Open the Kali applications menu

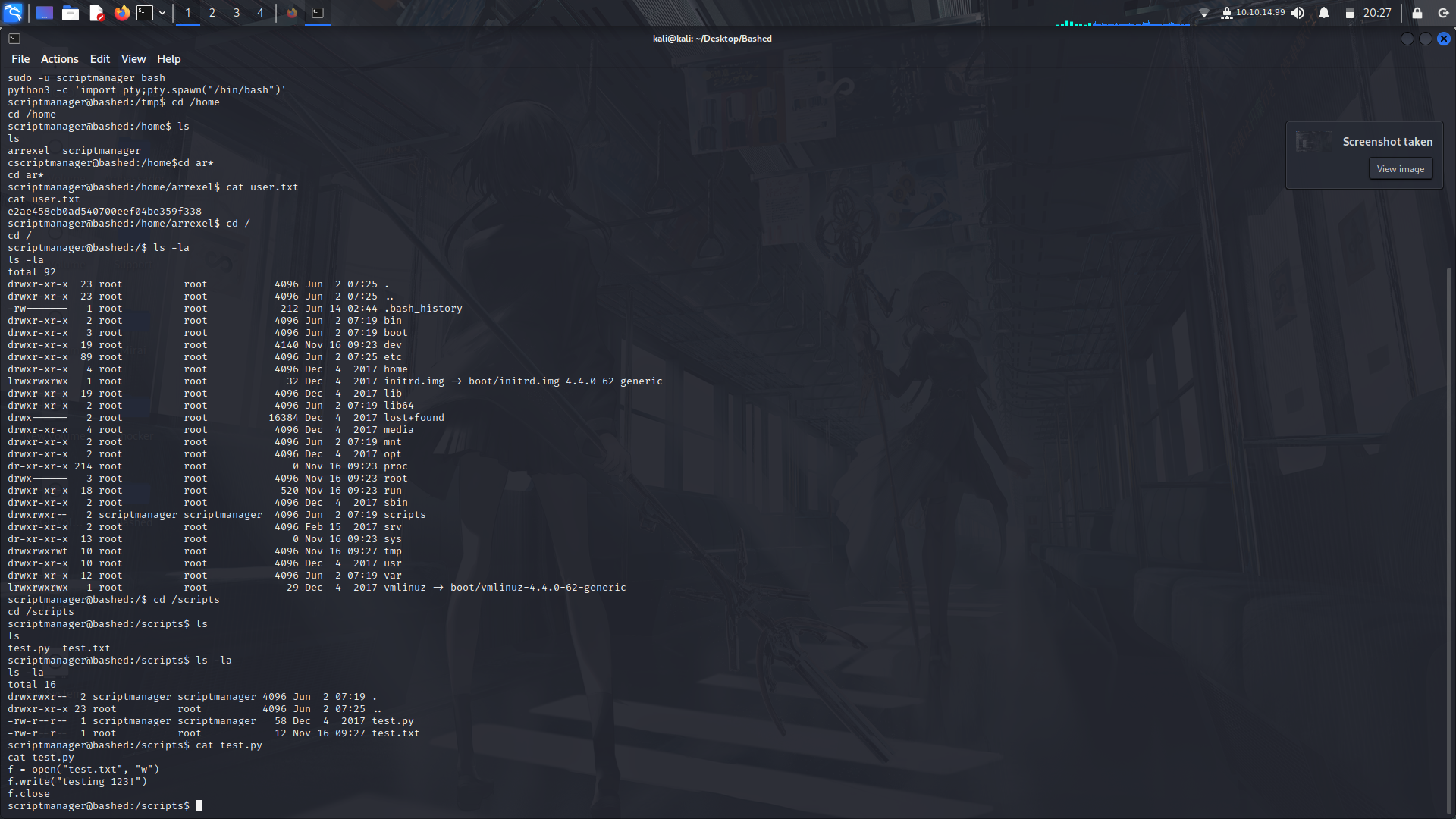12,12
